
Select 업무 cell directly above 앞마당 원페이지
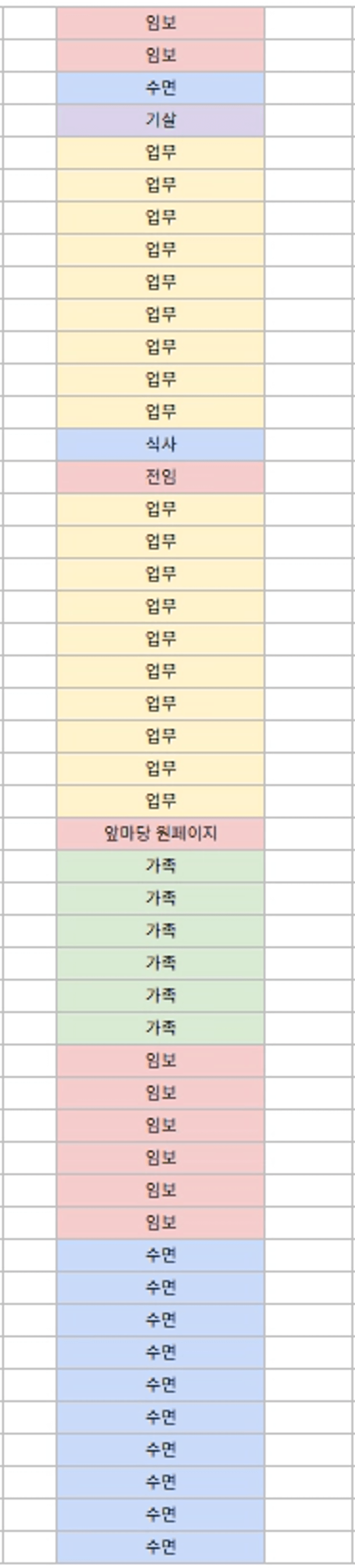161,801
